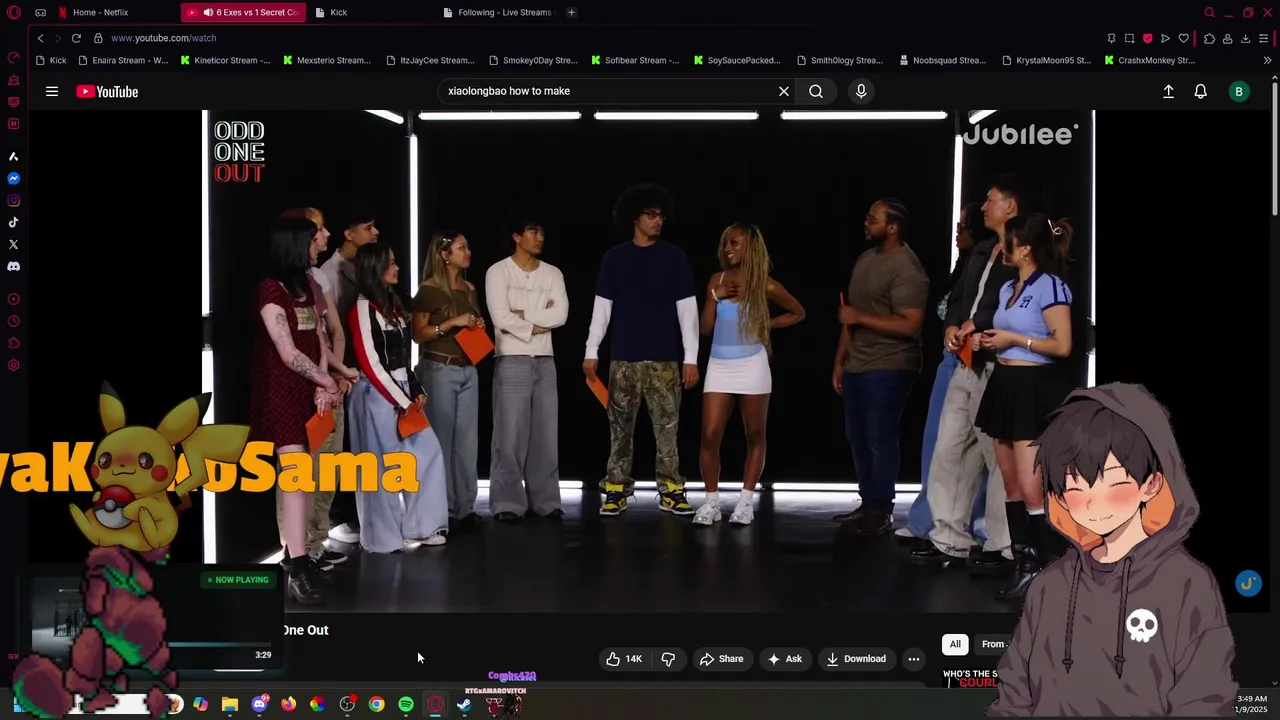The height and width of the screenshot is (720, 1280).
Task: Open the account avatar B menu
Action: (x=1239, y=91)
